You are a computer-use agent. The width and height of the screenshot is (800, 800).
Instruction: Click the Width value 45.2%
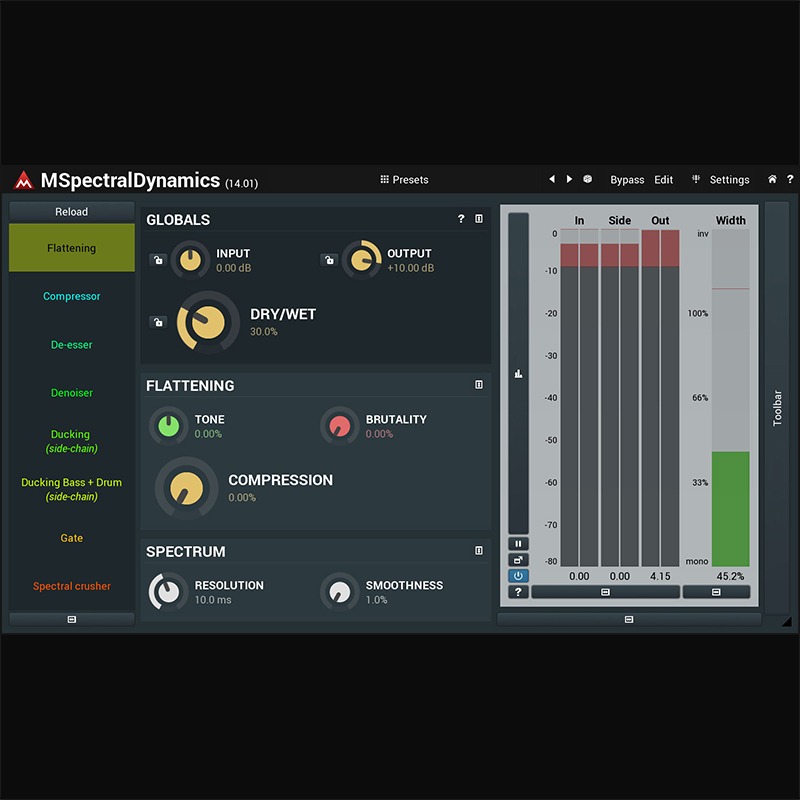click(731, 576)
